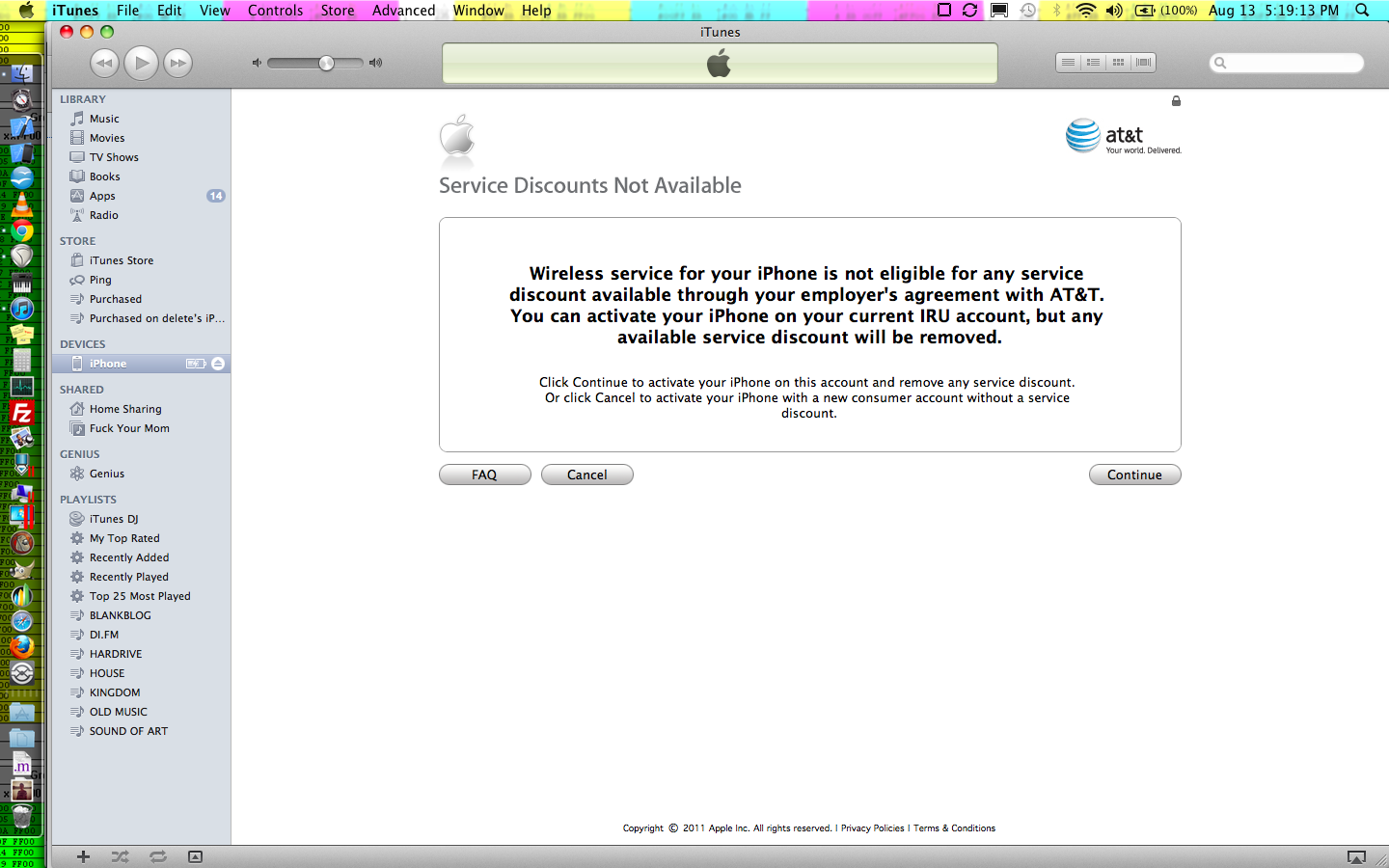Viewport: 1389px width, 868px height.
Task: Click the FAQ button
Action: coord(484,475)
